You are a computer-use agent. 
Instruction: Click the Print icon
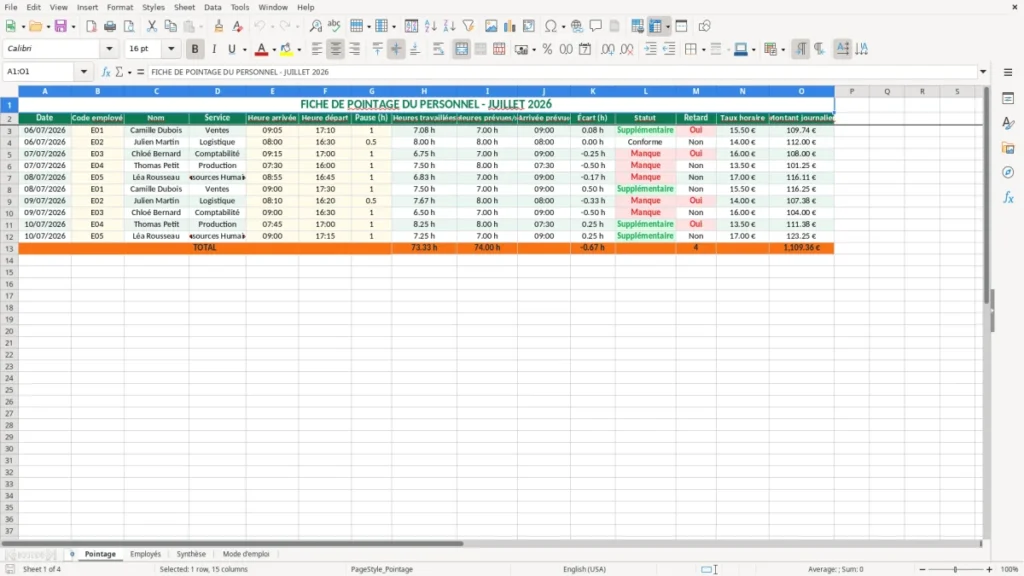tap(110, 26)
